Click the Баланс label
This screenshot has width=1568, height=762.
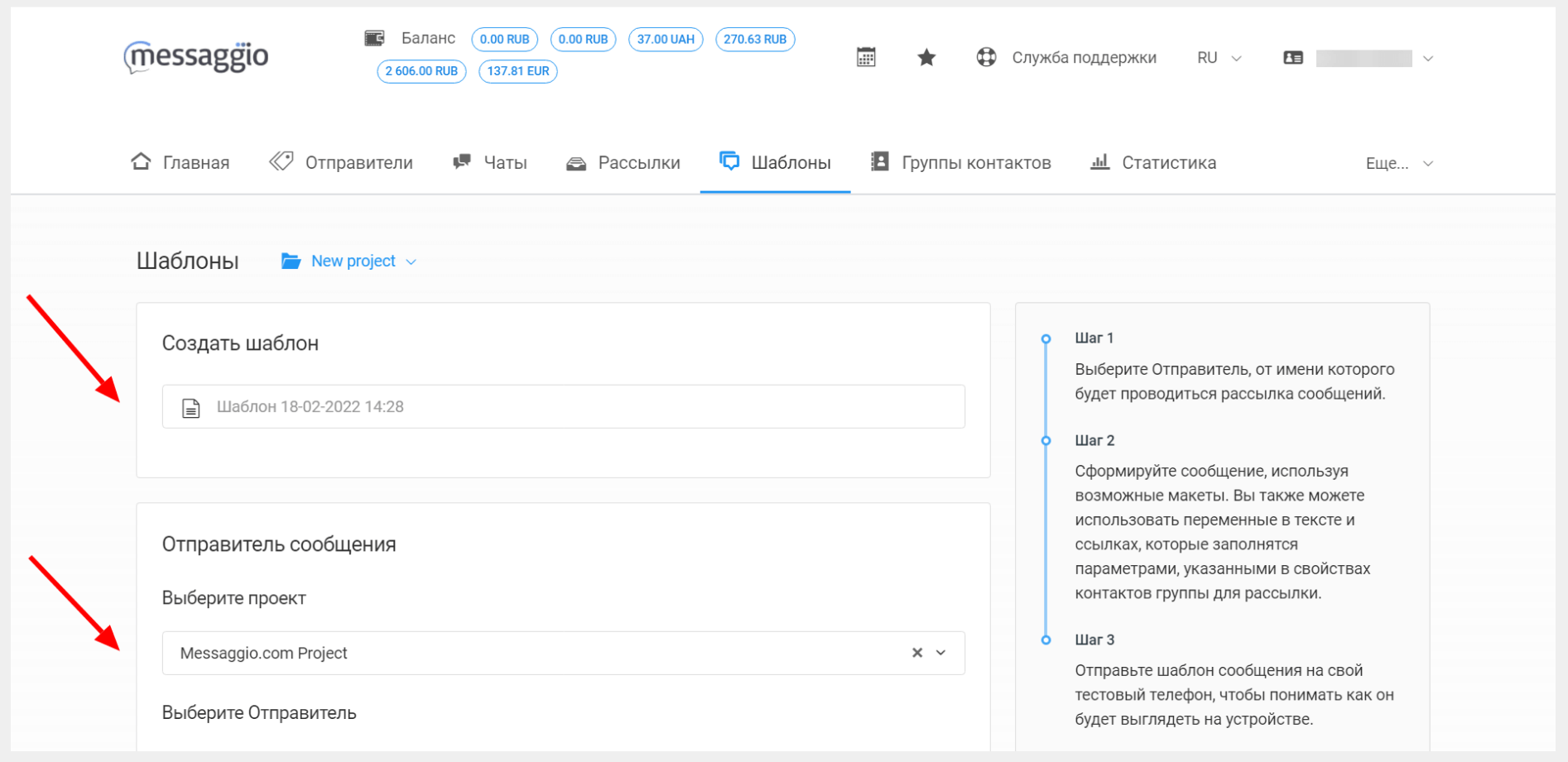(x=428, y=38)
